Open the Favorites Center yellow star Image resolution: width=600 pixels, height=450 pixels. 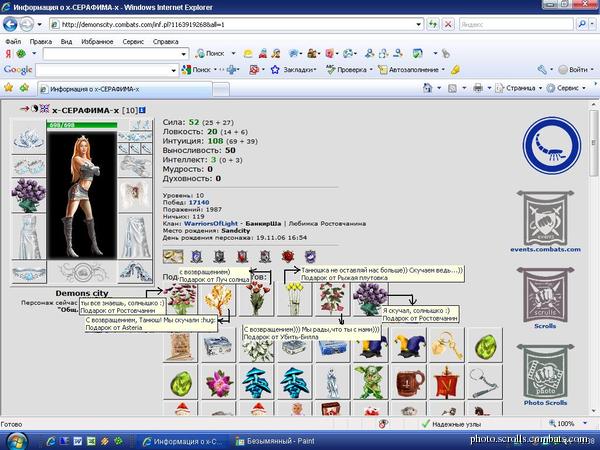(x=9, y=88)
